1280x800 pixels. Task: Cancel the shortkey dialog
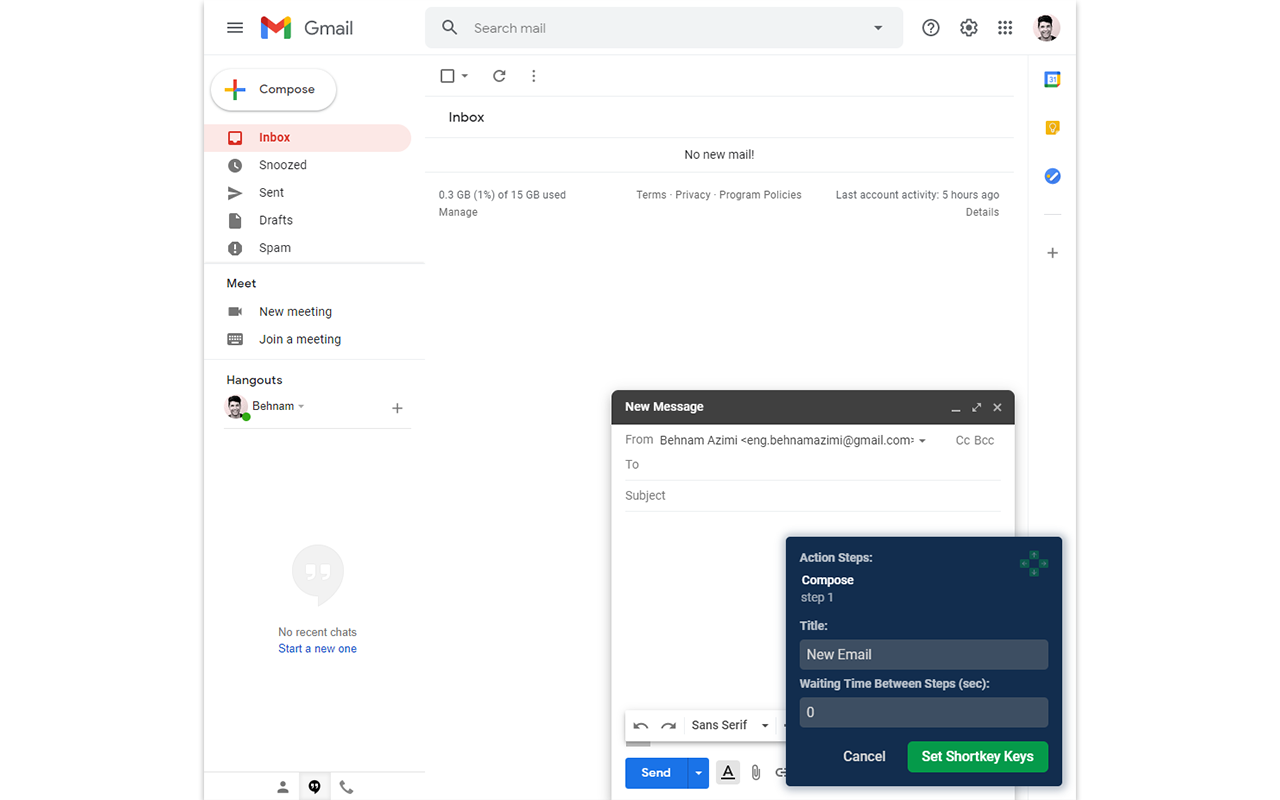click(x=864, y=757)
